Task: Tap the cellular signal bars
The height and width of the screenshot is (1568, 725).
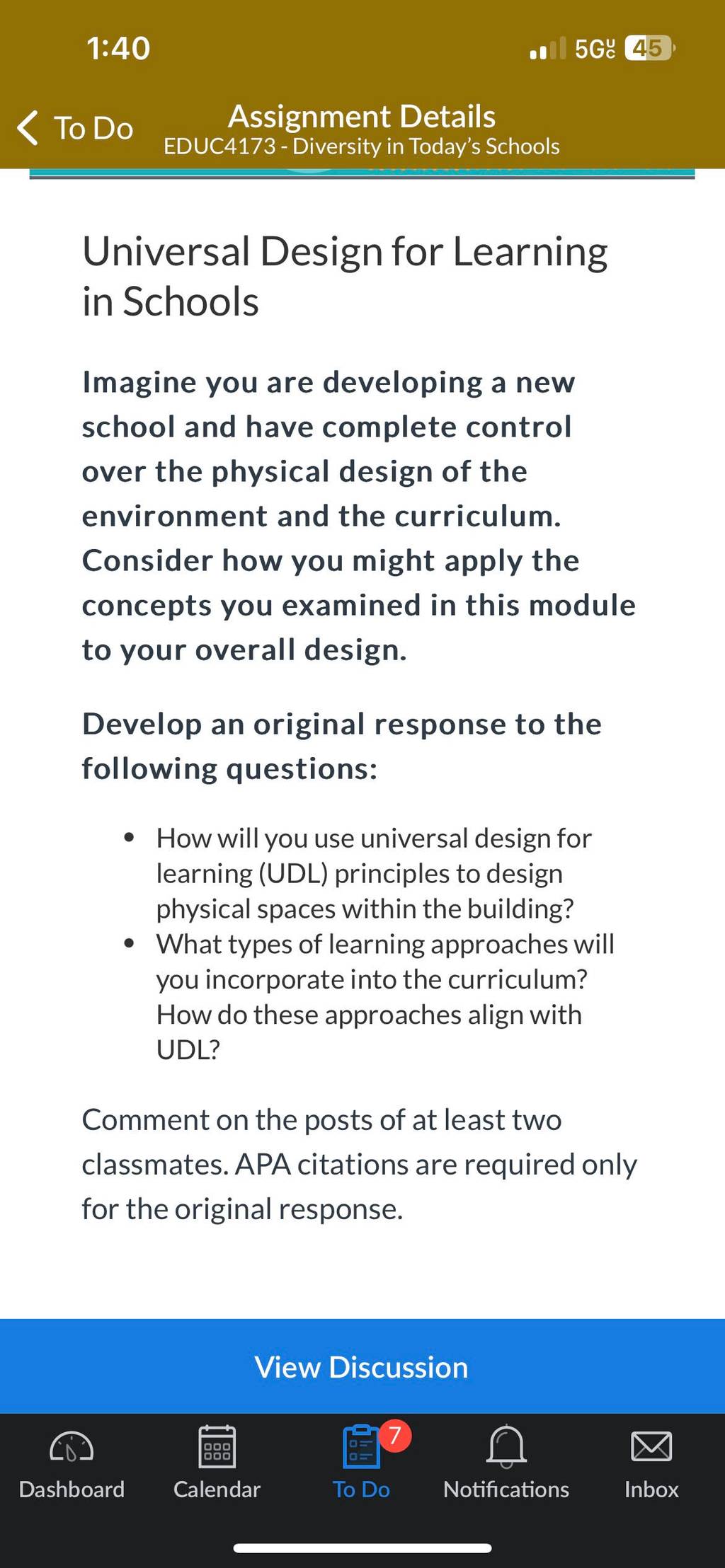Action: [x=548, y=49]
